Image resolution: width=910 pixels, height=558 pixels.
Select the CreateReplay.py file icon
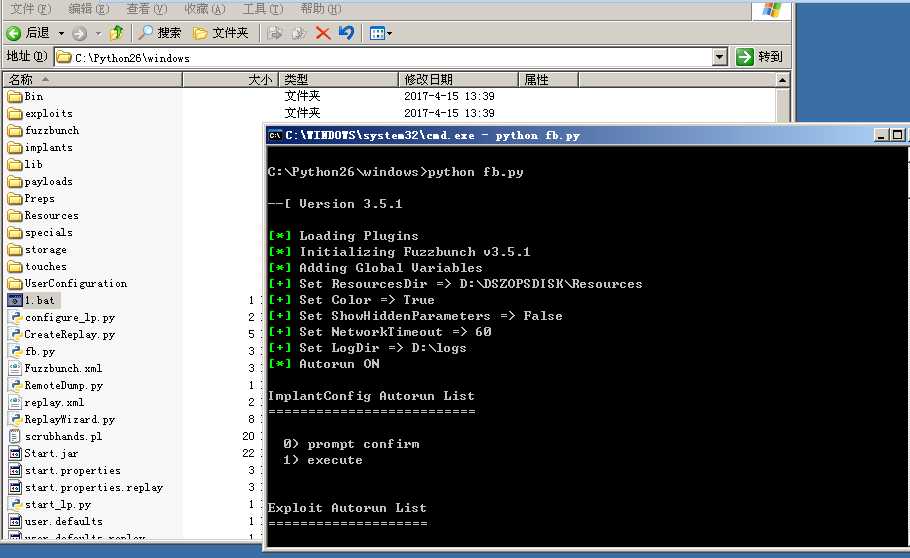click(15, 334)
